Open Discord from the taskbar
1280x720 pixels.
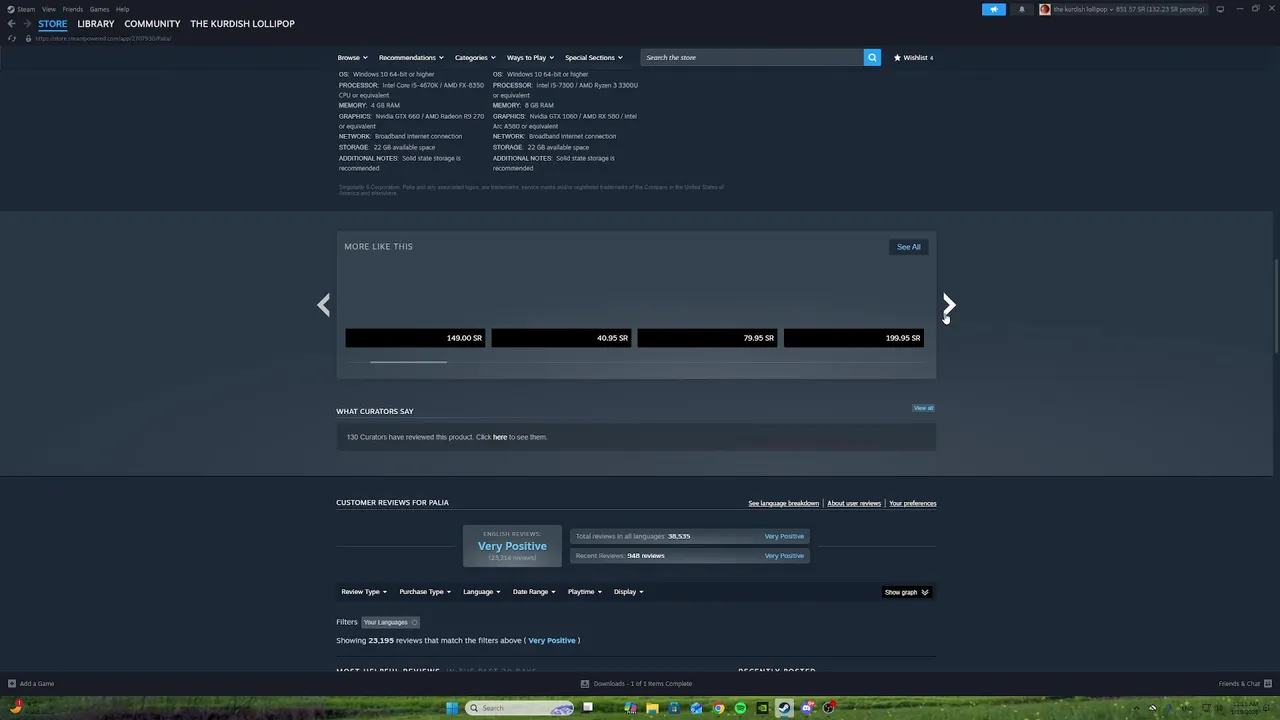[x=806, y=708]
